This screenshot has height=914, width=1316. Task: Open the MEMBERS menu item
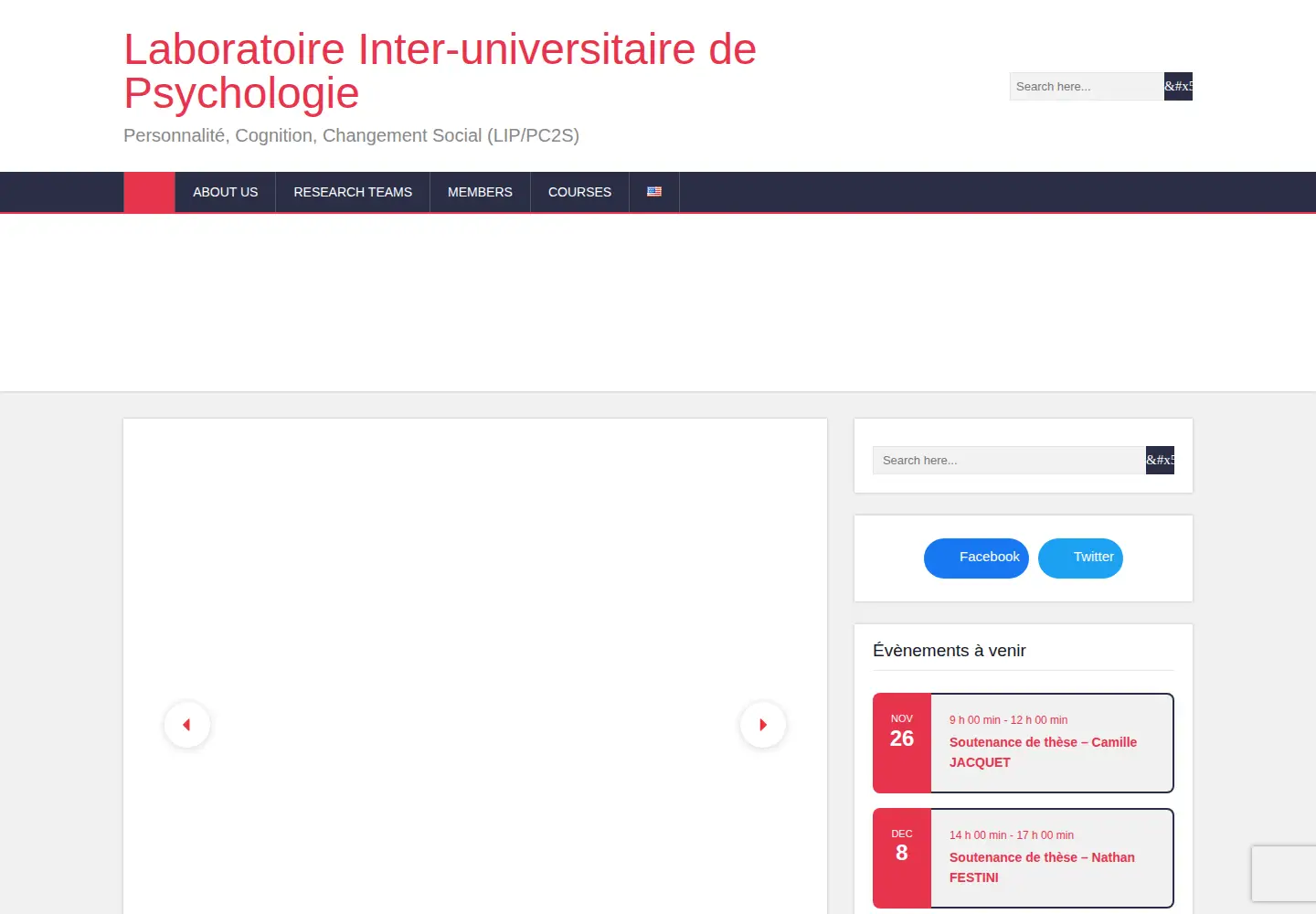tap(480, 192)
